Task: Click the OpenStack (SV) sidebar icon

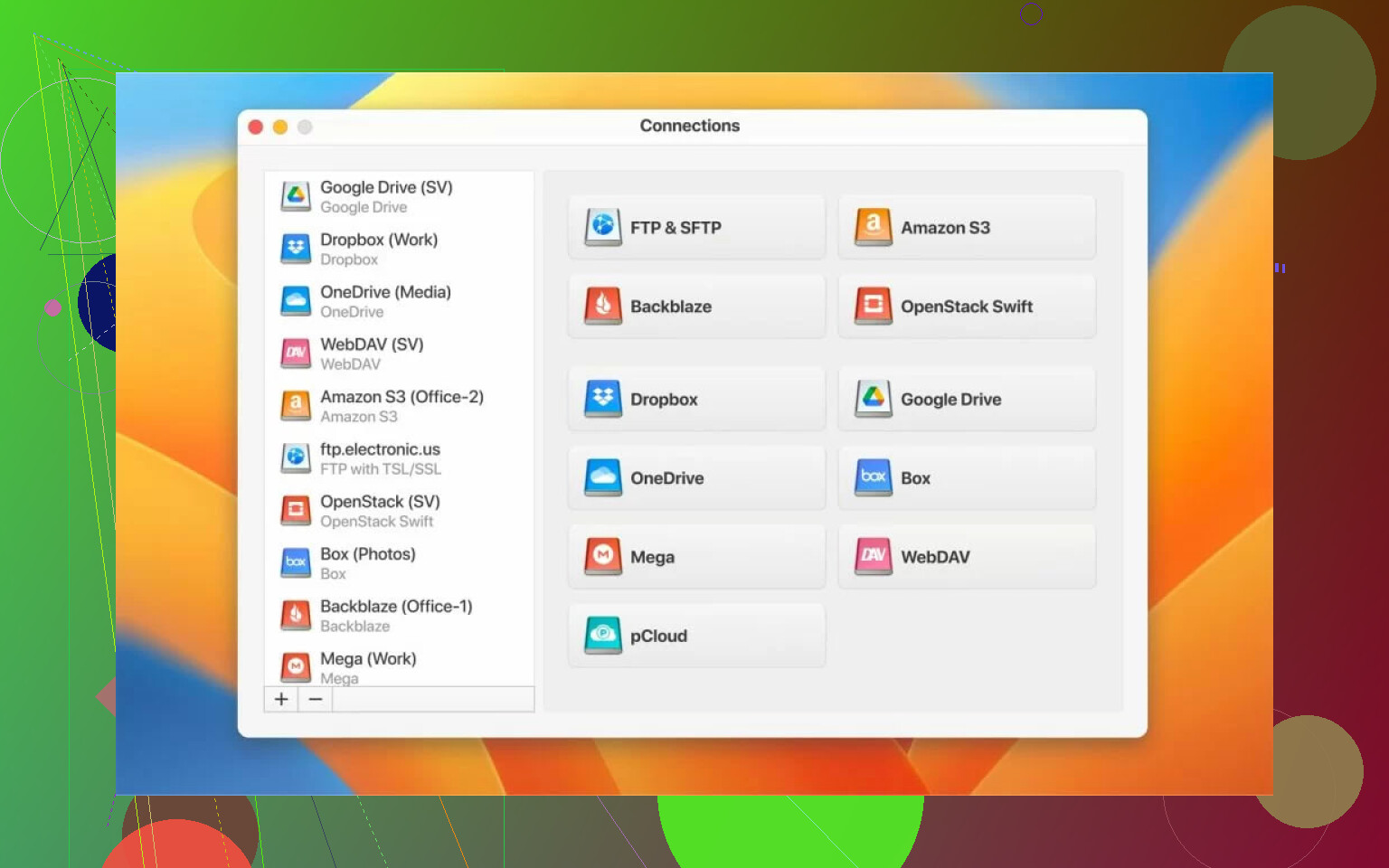Action: tap(296, 511)
